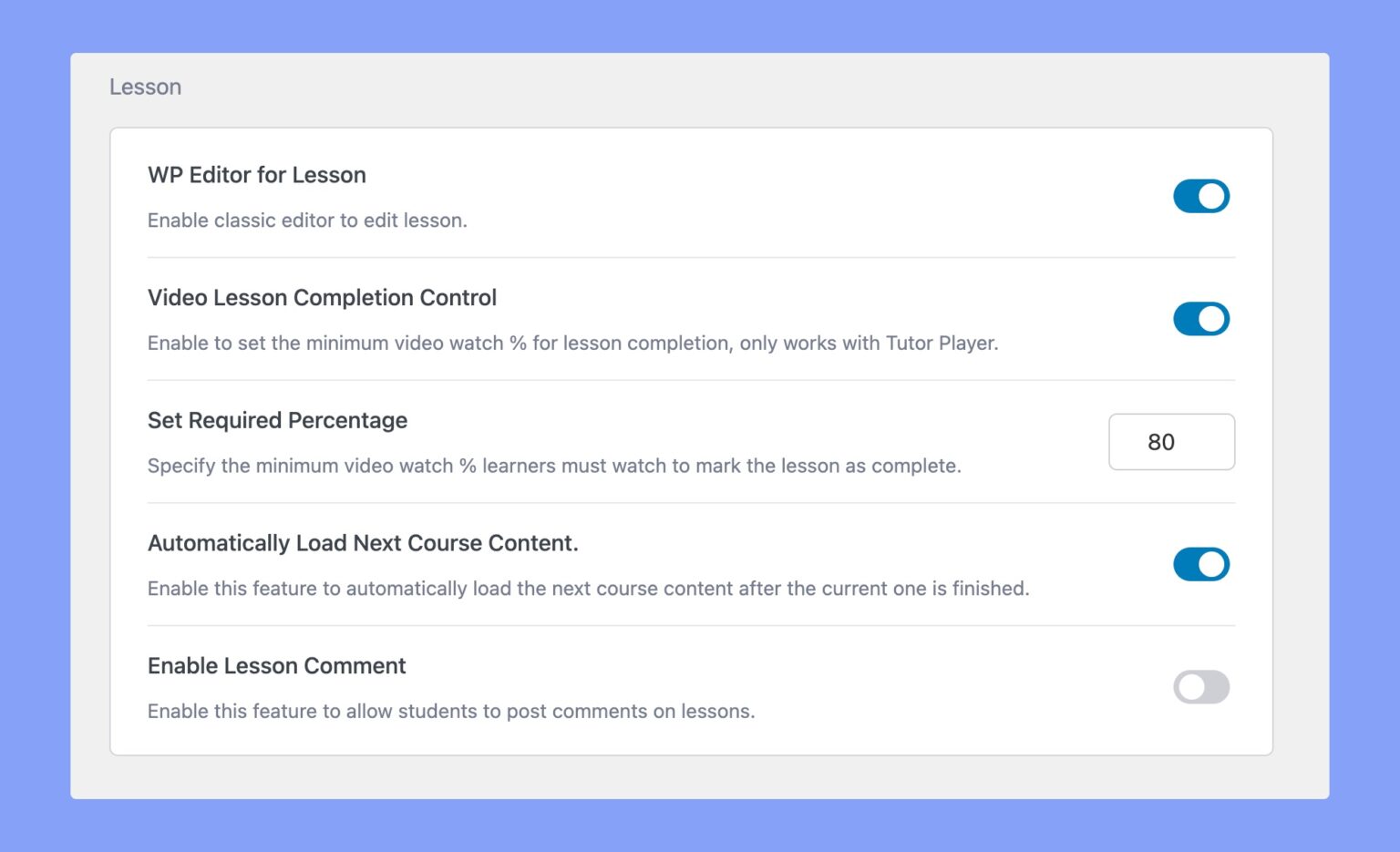Click the description about students posting comments
The width and height of the screenshot is (1400, 852).
(451, 712)
